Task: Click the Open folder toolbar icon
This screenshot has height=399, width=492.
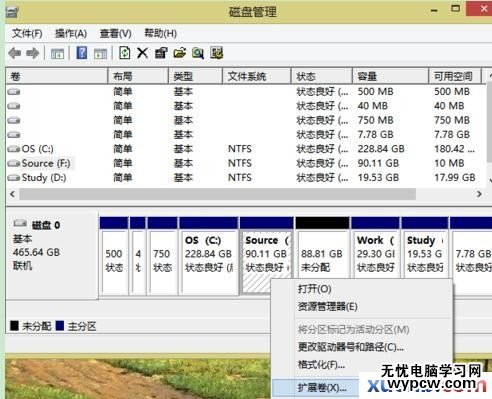Action: click(180, 53)
